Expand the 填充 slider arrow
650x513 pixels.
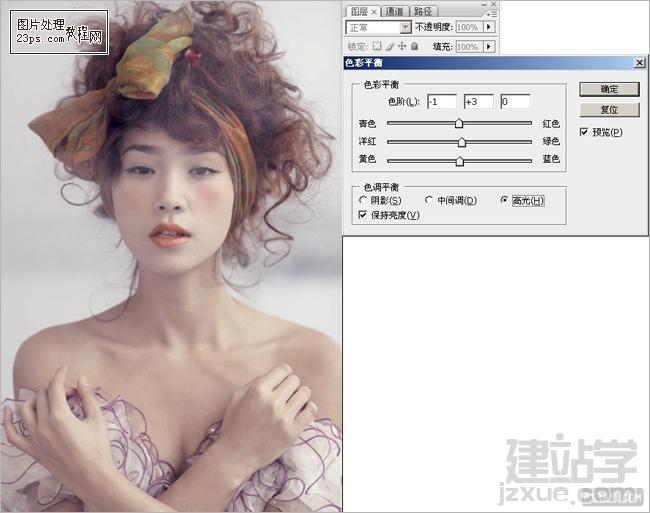pyautogui.click(x=489, y=46)
